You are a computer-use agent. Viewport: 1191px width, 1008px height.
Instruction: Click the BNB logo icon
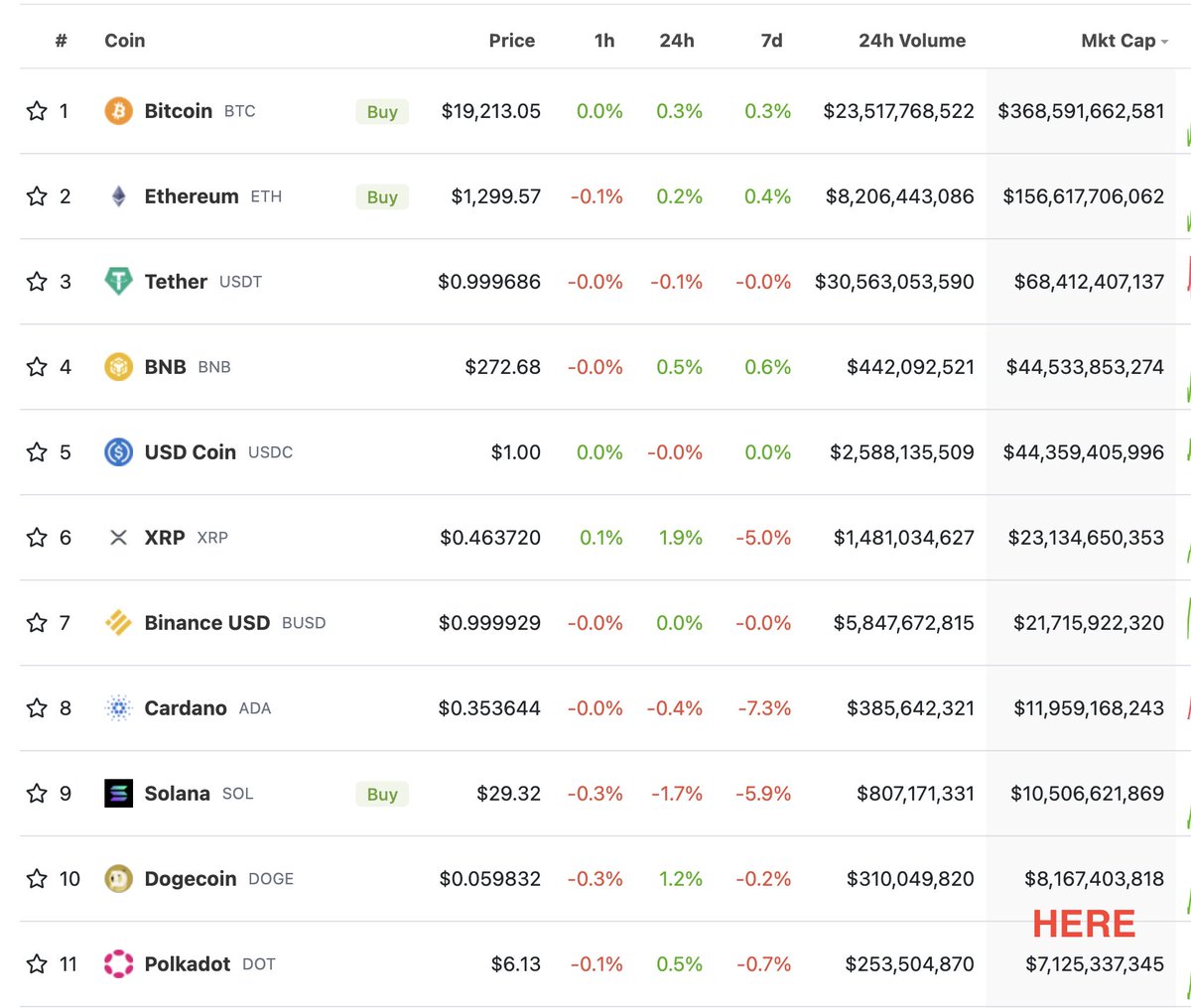click(118, 367)
